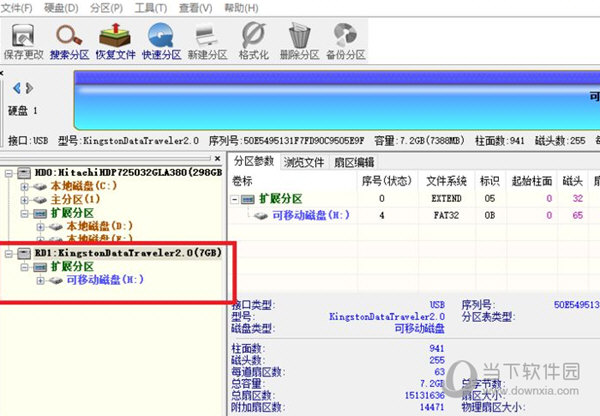Expand the 本地磁盘(C:) tree node
This screenshot has height=416, width=600.
pos(25,186)
